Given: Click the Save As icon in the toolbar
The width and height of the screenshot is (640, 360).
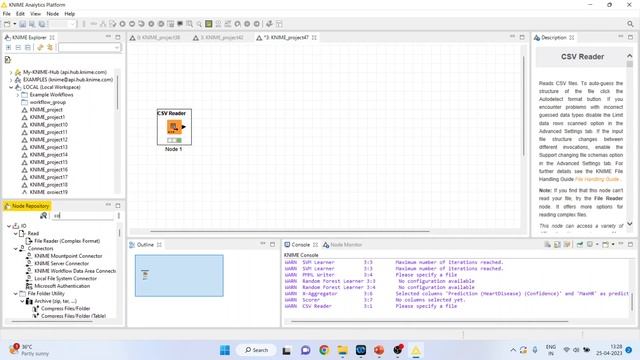Looking at the screenshot, I should (32, 24).
